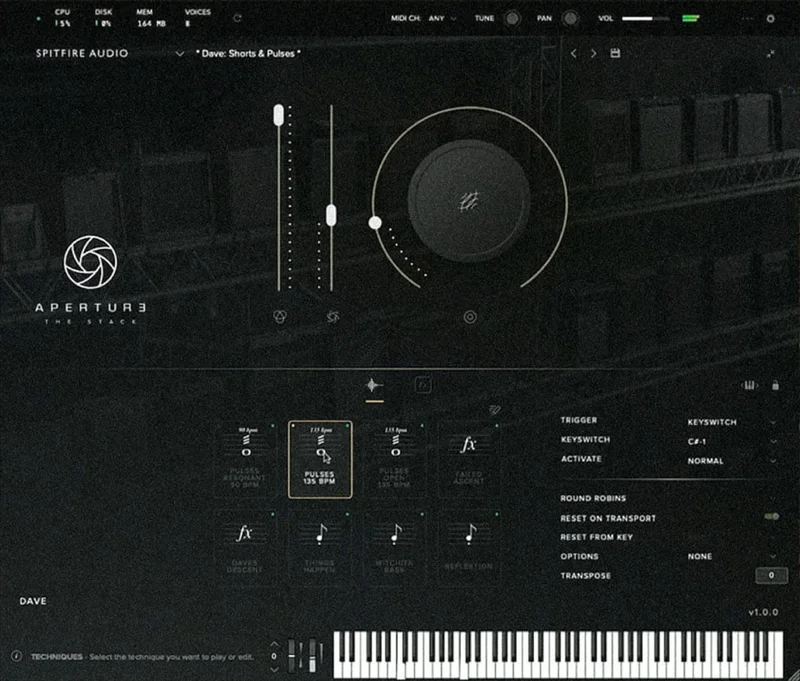The width and height of the screenshot is (800, 681).
Task: Open the settings gear icon
Action: coord(770,18)
